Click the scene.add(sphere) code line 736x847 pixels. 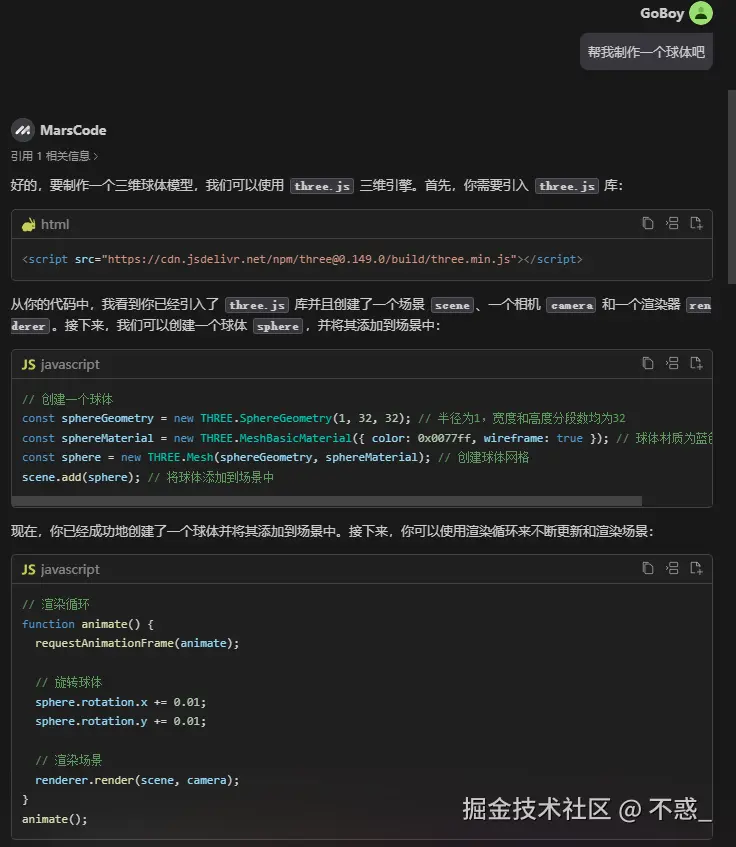147,477
